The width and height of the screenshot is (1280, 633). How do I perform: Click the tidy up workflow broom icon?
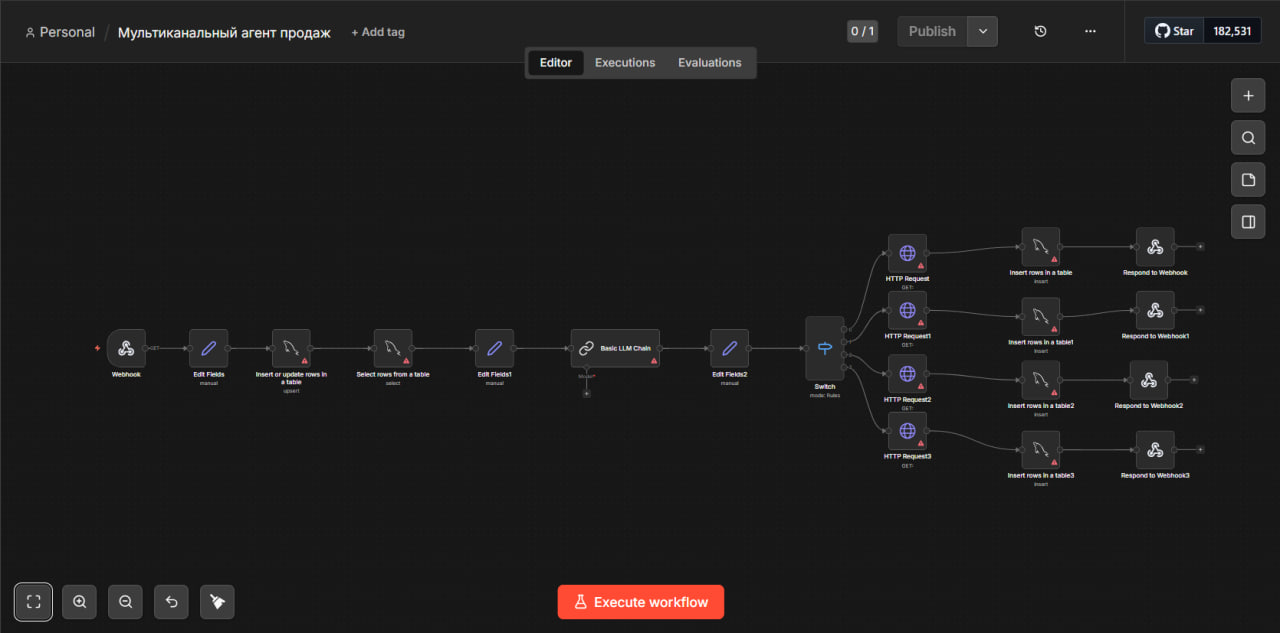(x=217, y=602)
